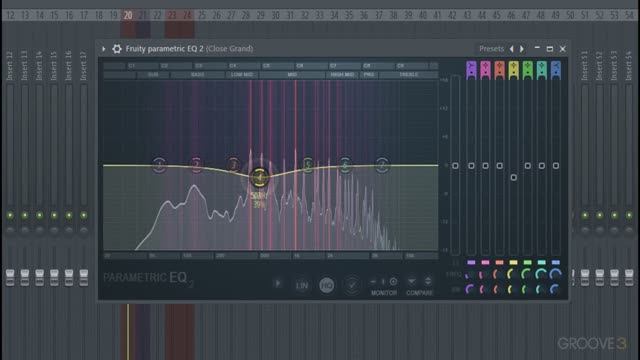This screenshot has height=360, width=640.
Task: Go to the previous preset with the left arrow
Action: [511, 49]
